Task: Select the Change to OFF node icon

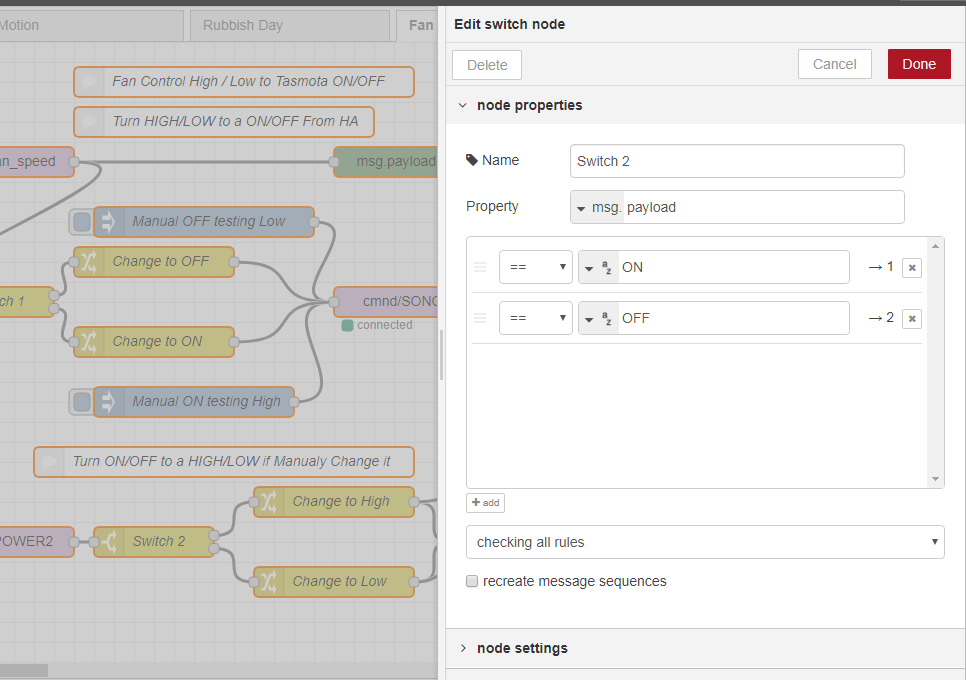Action: click(89, 262)
